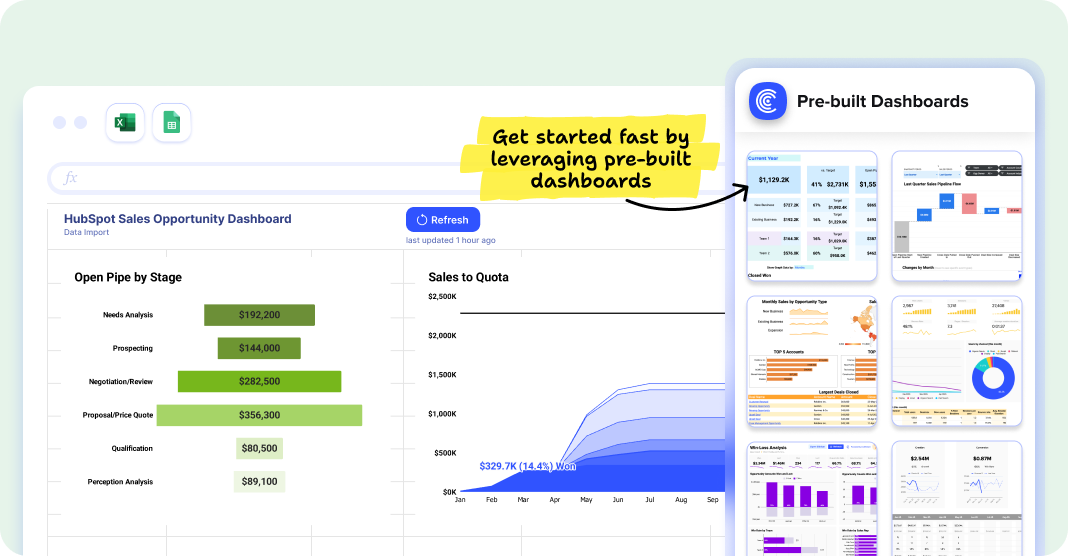Click the May month axis label
The width and height of the screenshot is (1068, 556).
coord(586,499)
